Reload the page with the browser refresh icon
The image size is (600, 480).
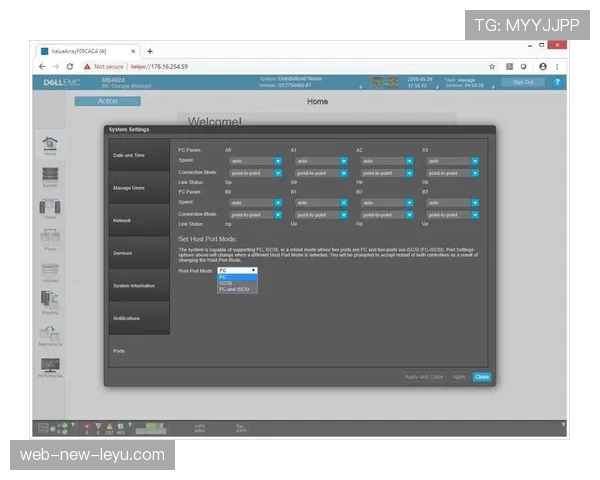click(70, 67)
